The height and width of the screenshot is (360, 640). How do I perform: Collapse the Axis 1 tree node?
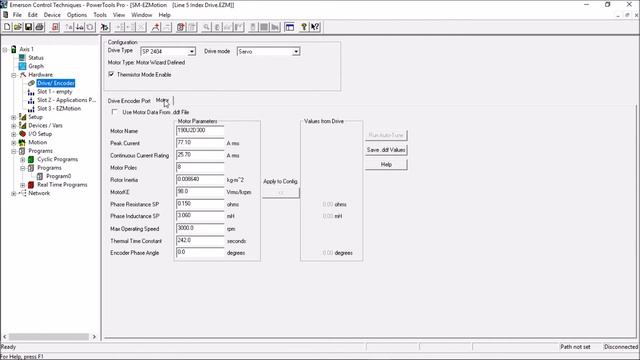5,50
